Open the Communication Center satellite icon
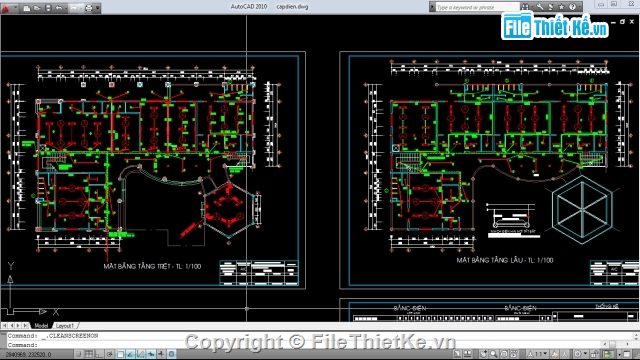Screen dimensions: 640x360 click(551, 7)
